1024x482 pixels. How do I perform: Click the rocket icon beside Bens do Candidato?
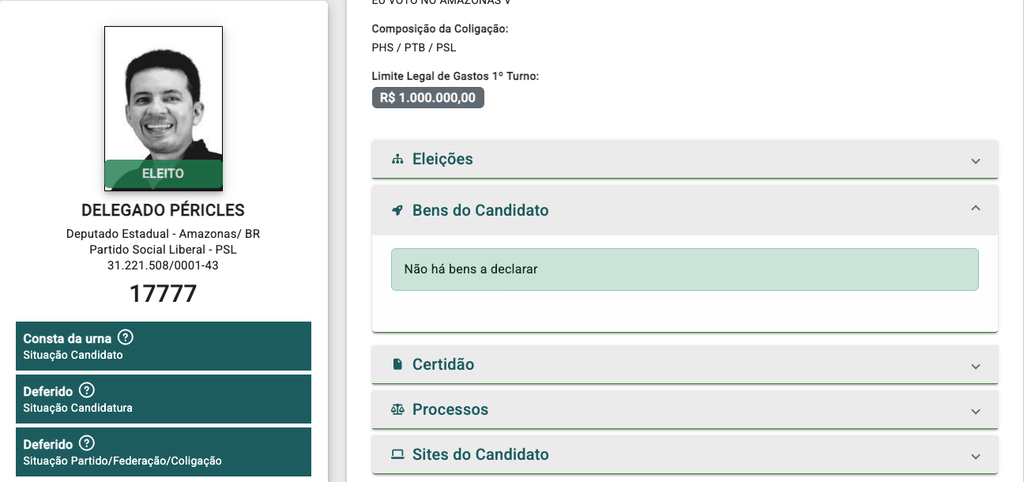coord(397,210)
